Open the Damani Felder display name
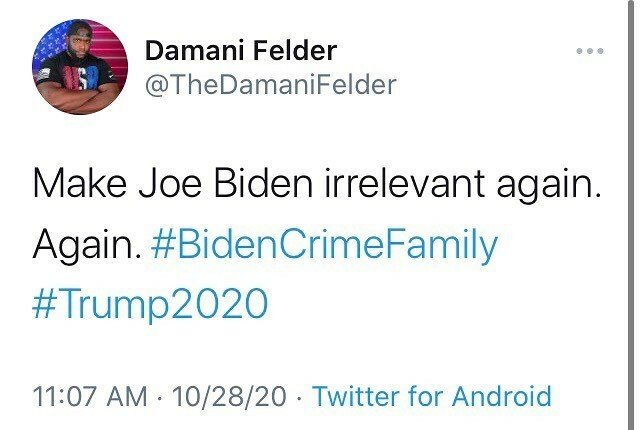The image size is (640, 430). coord(241,50)
